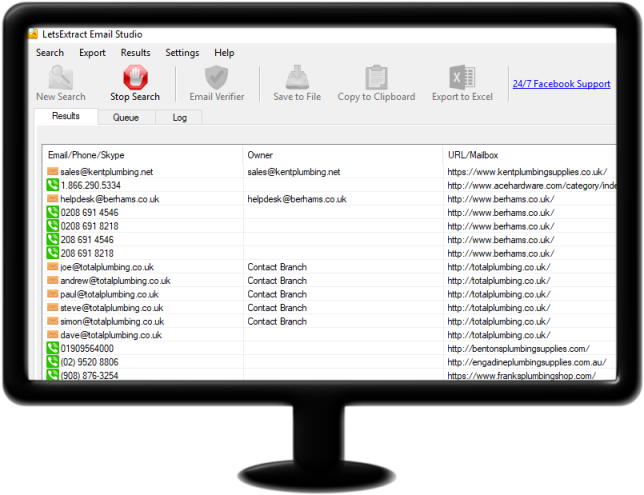Click the Email Verifier label
The width and height of the screenshot is (644, 495).
click(x=217, y=97)
